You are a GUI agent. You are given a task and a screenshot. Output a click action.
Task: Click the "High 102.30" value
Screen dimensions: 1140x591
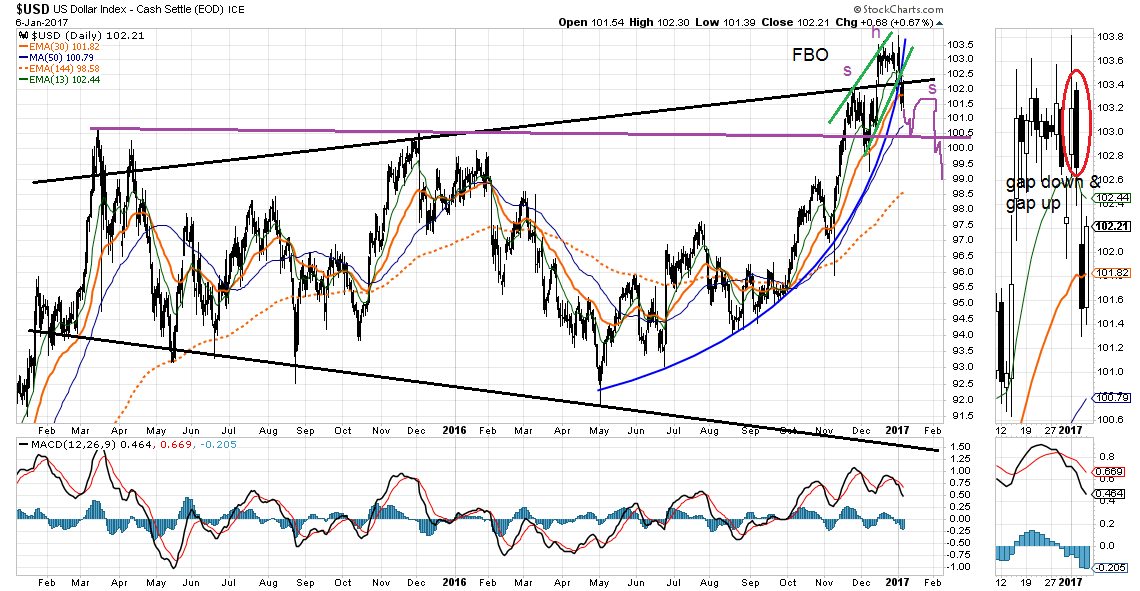[659, 23]
